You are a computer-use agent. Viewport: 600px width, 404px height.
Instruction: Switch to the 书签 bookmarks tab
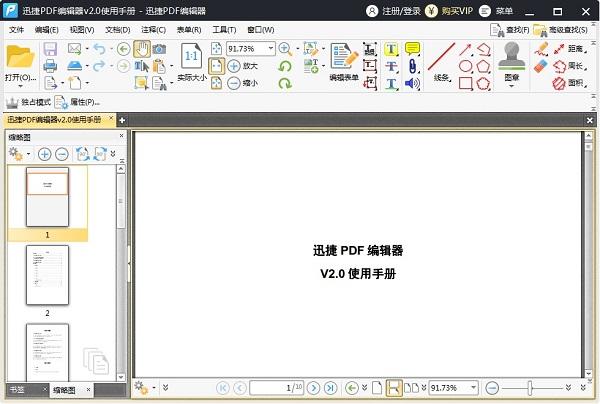pyautogui.click(x=17, y=390)
